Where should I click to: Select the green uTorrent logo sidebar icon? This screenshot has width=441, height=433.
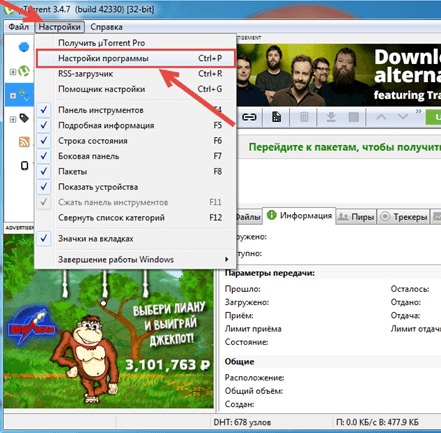coord(24,71)
